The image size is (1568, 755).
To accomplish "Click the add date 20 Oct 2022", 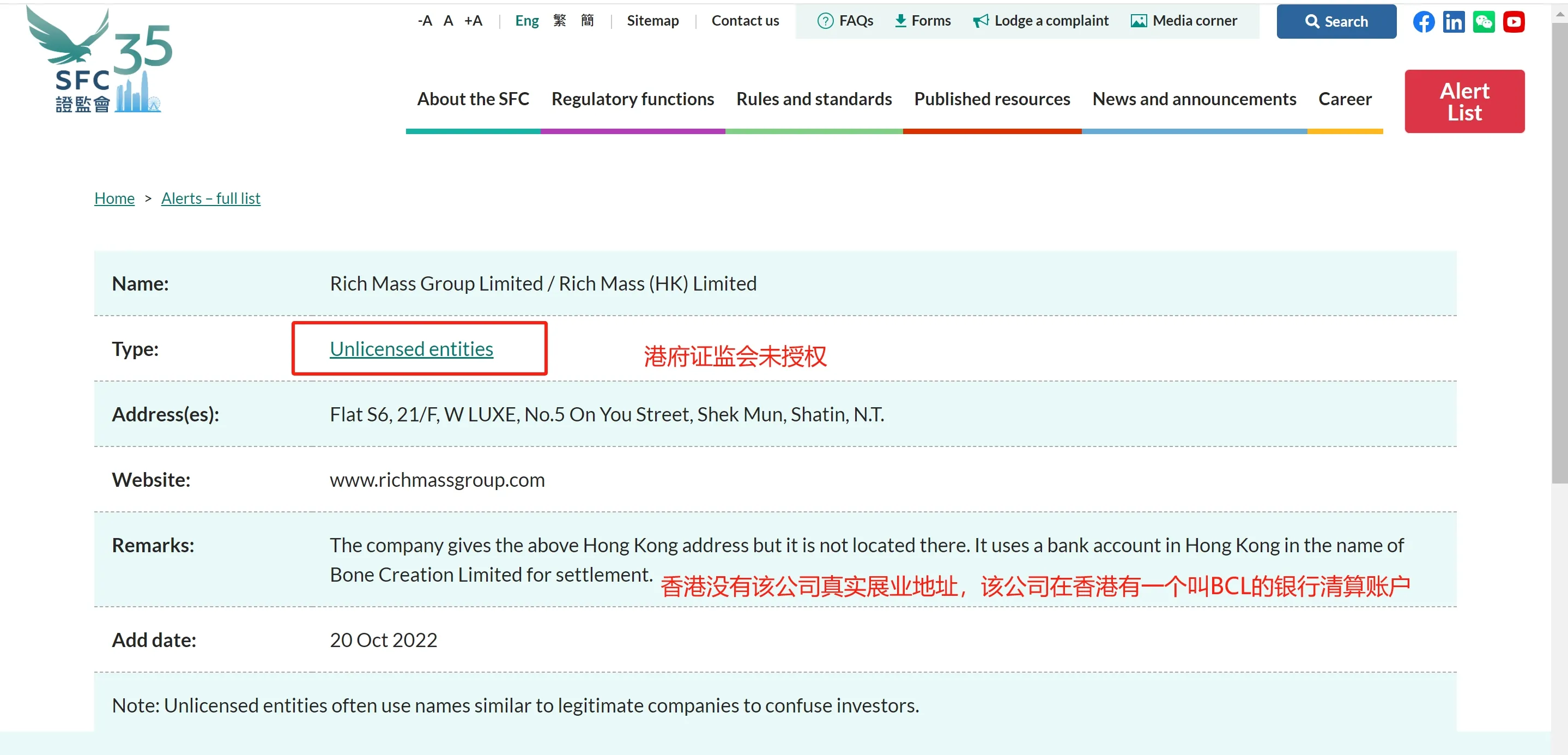I will tap(384, 640).
